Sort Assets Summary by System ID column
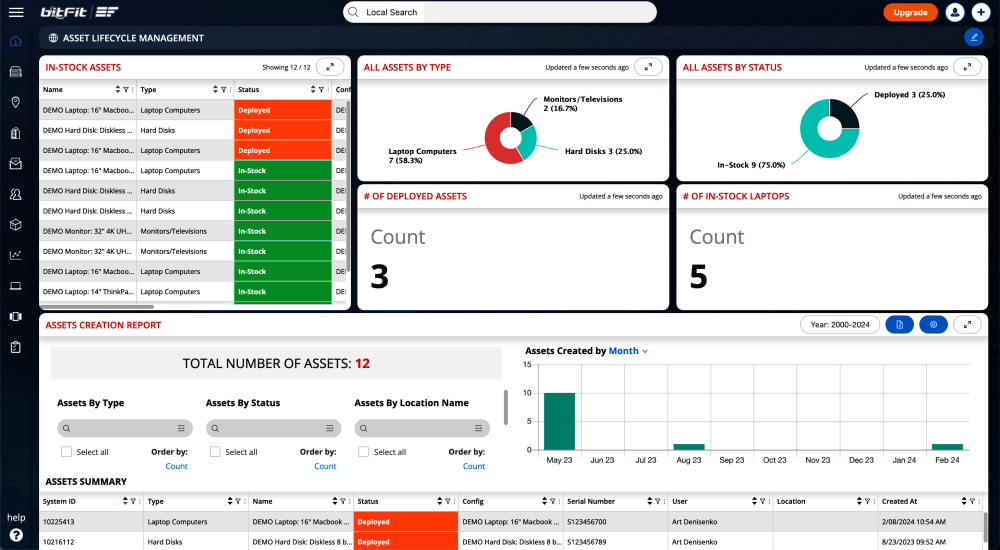Viewport: 1000px width, 550px height. pos(124,501)
